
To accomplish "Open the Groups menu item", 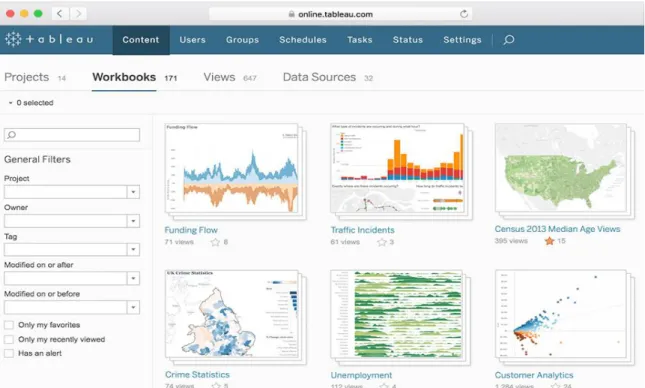I will (x=242, y=40).
